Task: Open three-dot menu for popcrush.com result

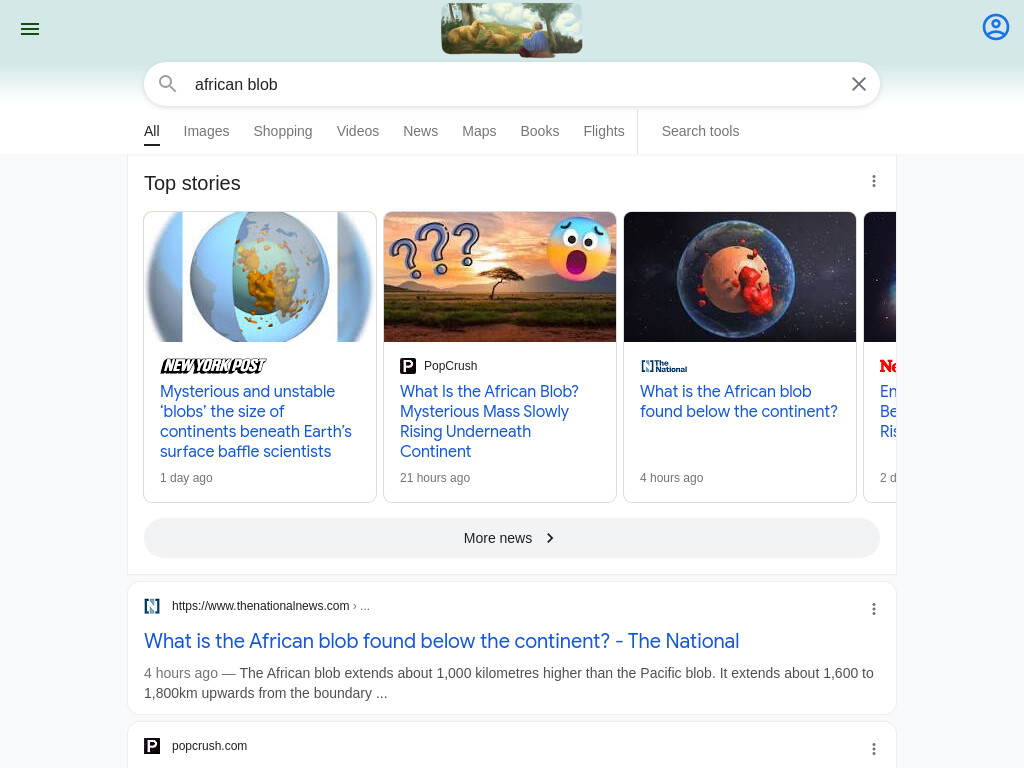Action: [874, 749]
